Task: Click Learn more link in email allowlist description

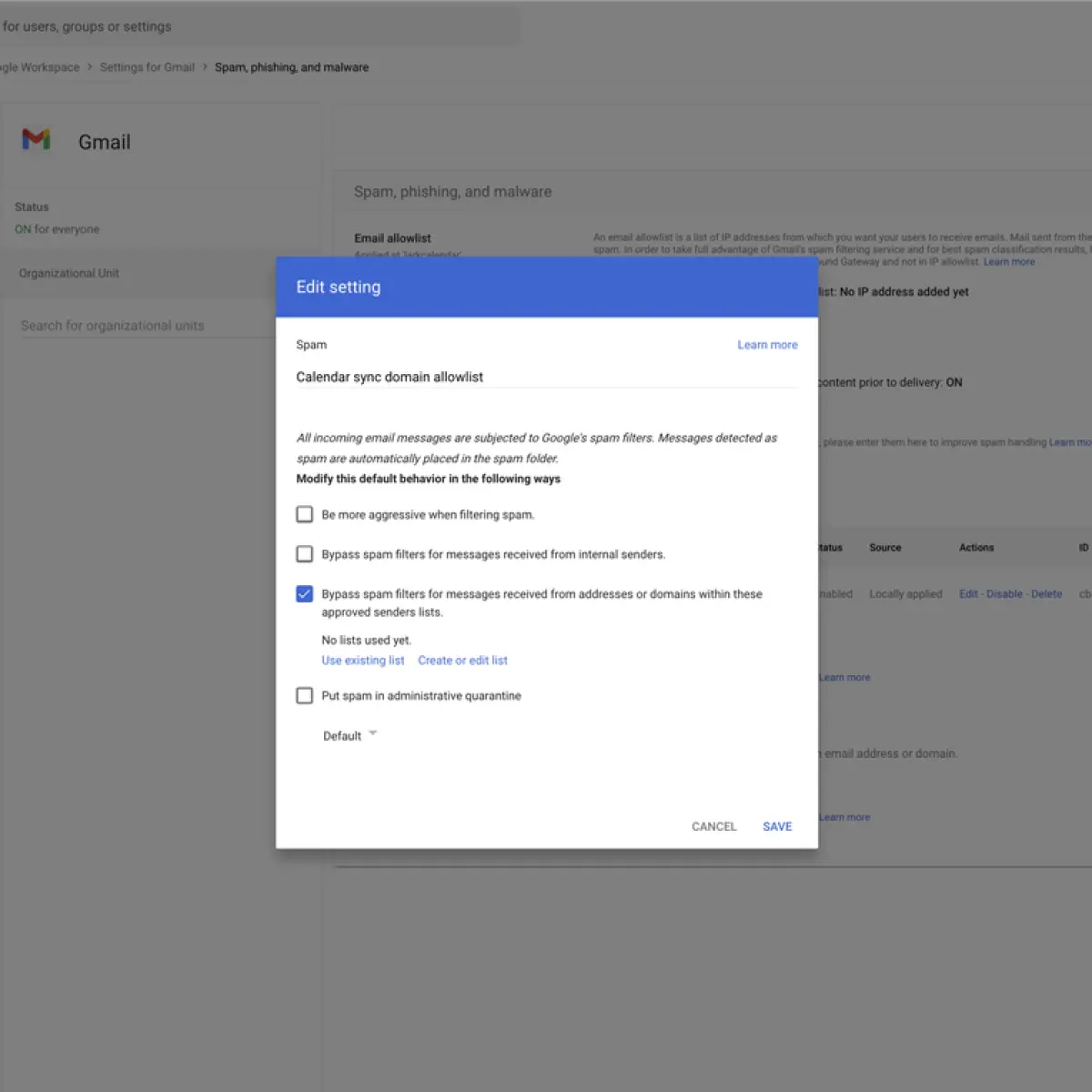Action: (1009, 262)
